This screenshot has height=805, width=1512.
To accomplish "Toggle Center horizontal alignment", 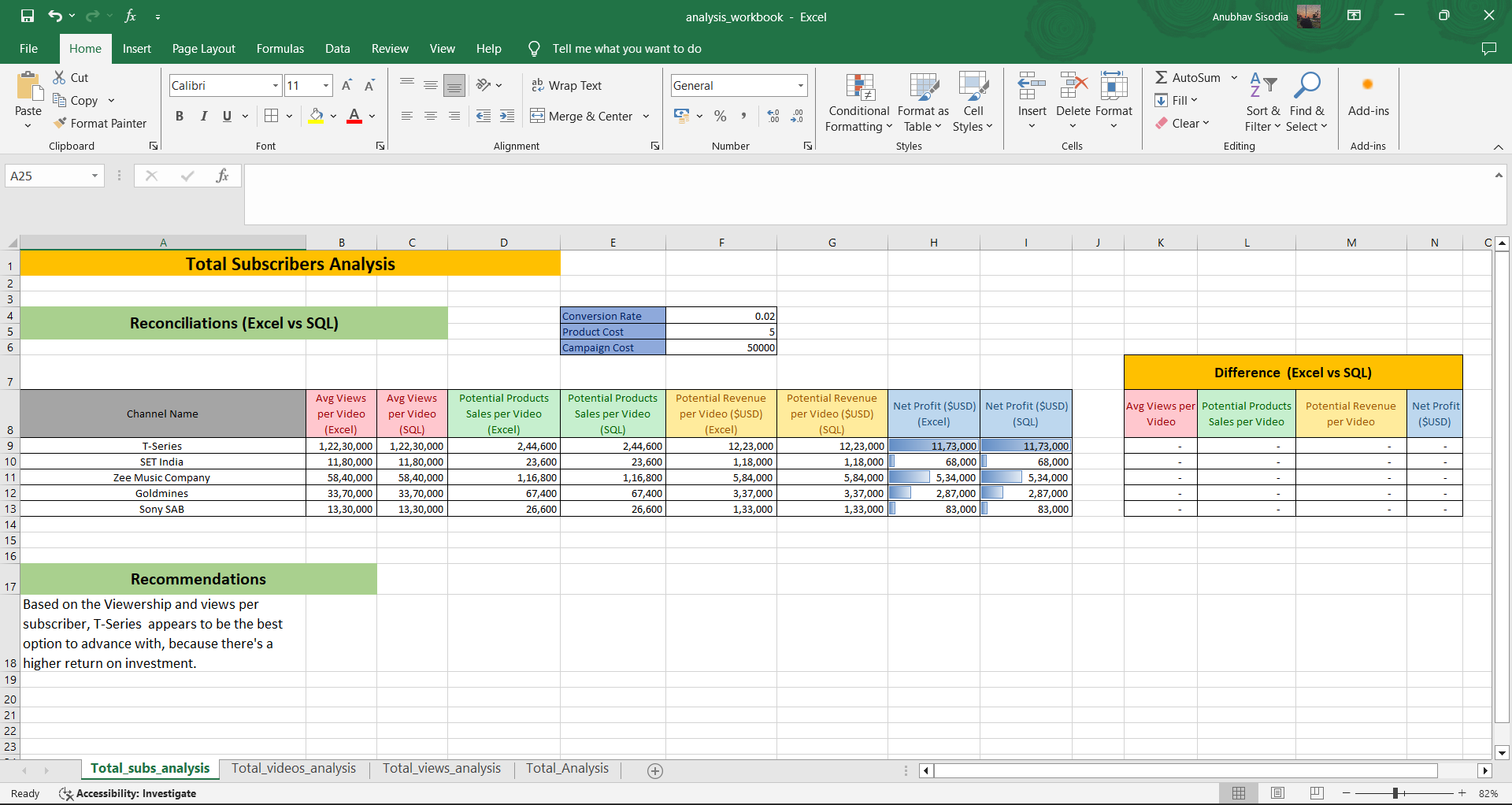I will click(x=431, y=116).
